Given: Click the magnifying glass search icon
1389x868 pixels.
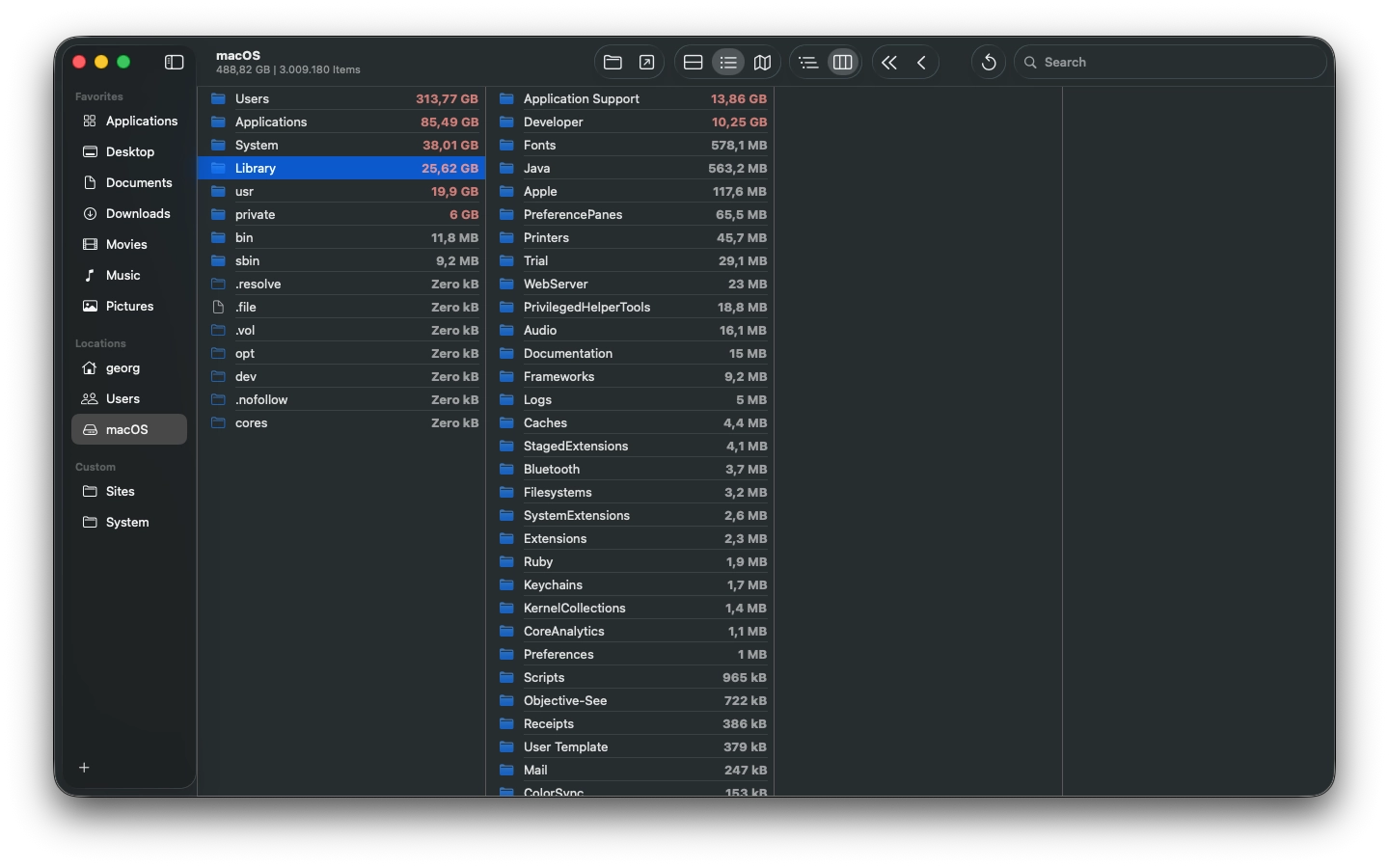Looking at the screenshot, I should pos(1030,62).
